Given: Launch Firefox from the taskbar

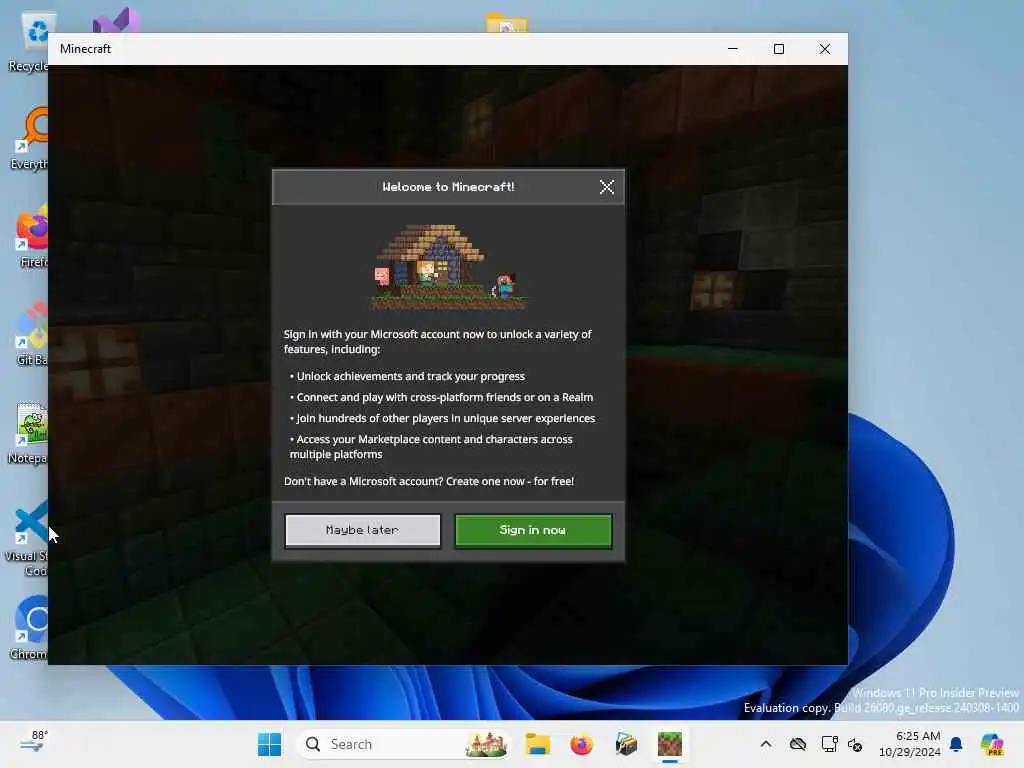Looking at the screenshot, I should tap(581, 744).
